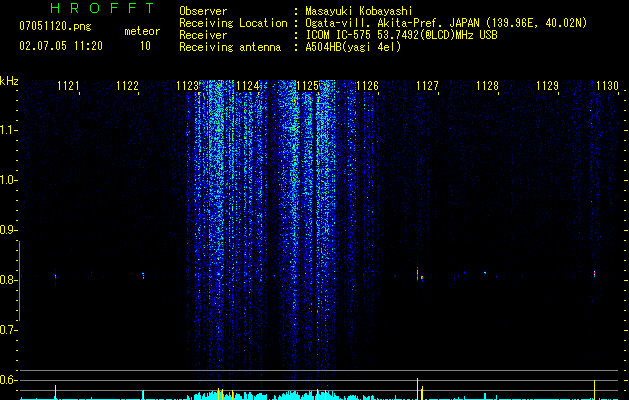Screen dimensions: 629x400
Task: Select observer name Masayuki Kobayashi
Action: tap(358, 11)
